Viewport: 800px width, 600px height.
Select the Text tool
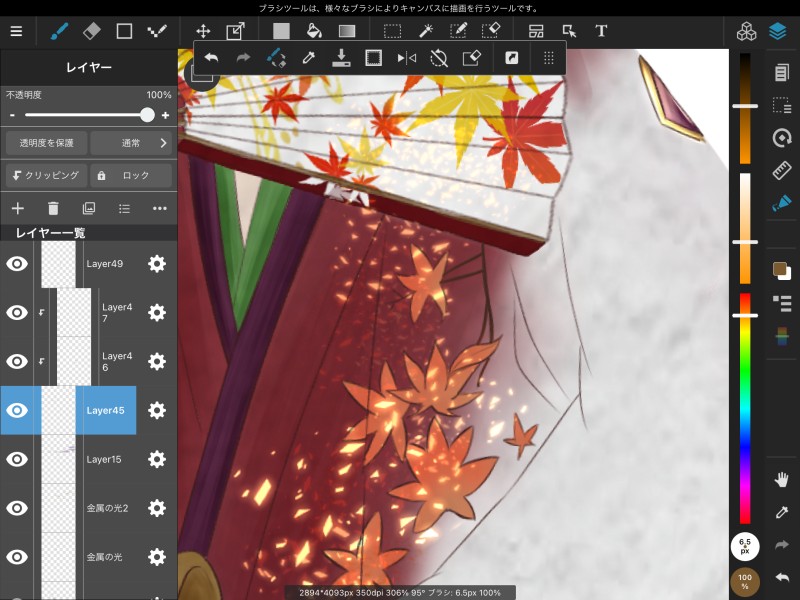[x=602, y=31]
